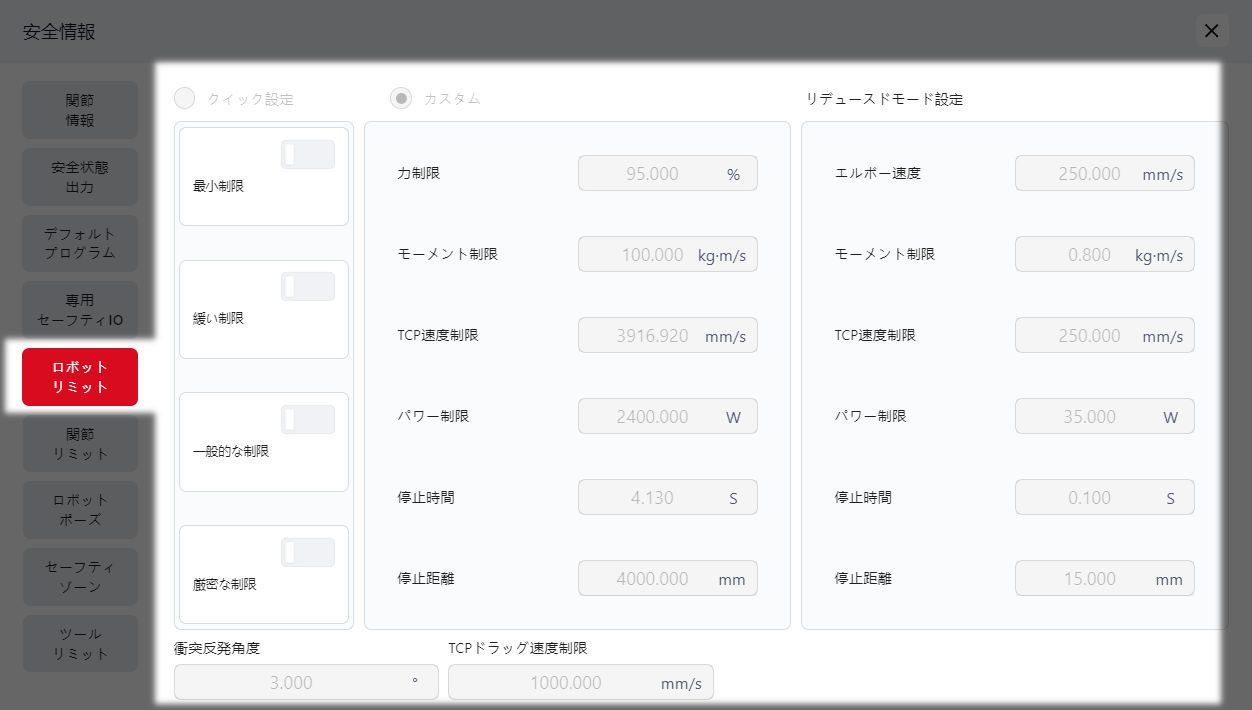Switch to ツールリミット tab
This screenshot has height=710, width=1252.
coord(80,643)
